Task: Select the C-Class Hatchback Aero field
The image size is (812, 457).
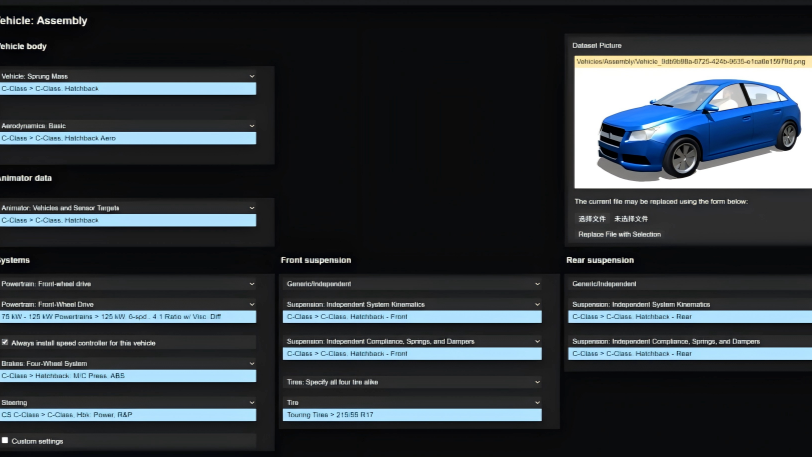Action: click(128, 138)
